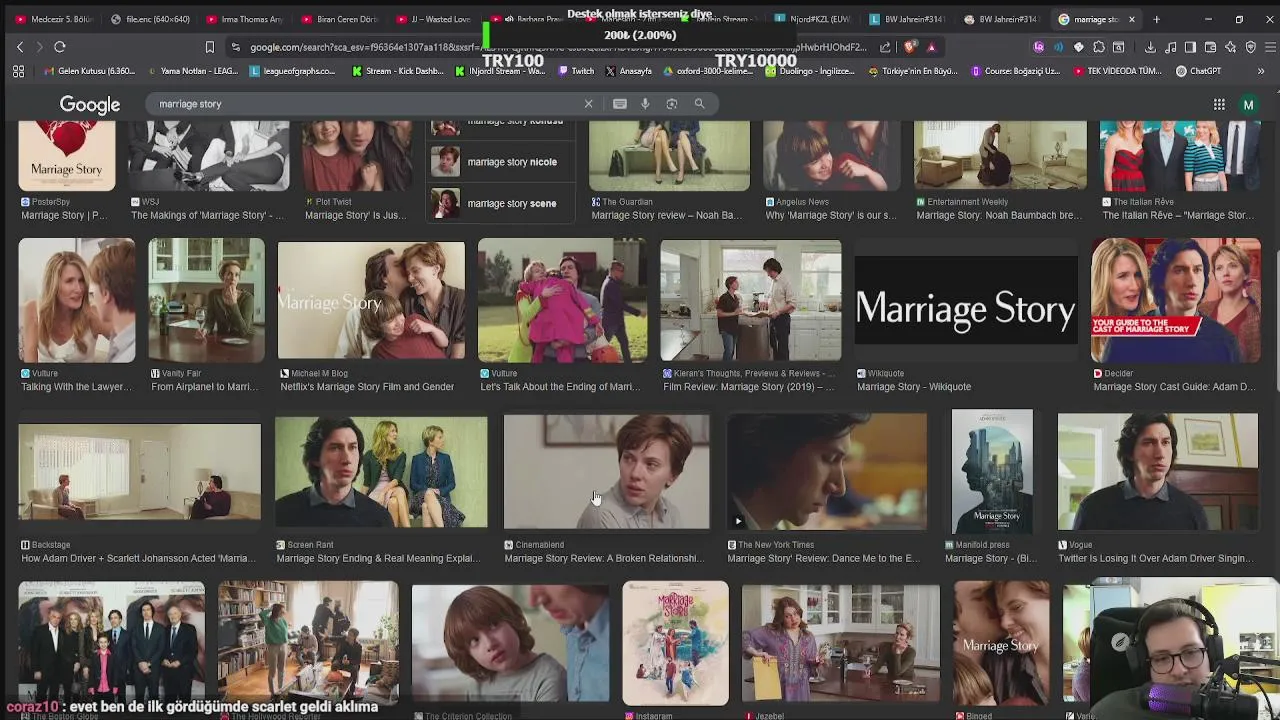Viewport: 1280px width, 720px height.
Task: Switch to Irma Thomas tab
Action: [x=244, y=19]
